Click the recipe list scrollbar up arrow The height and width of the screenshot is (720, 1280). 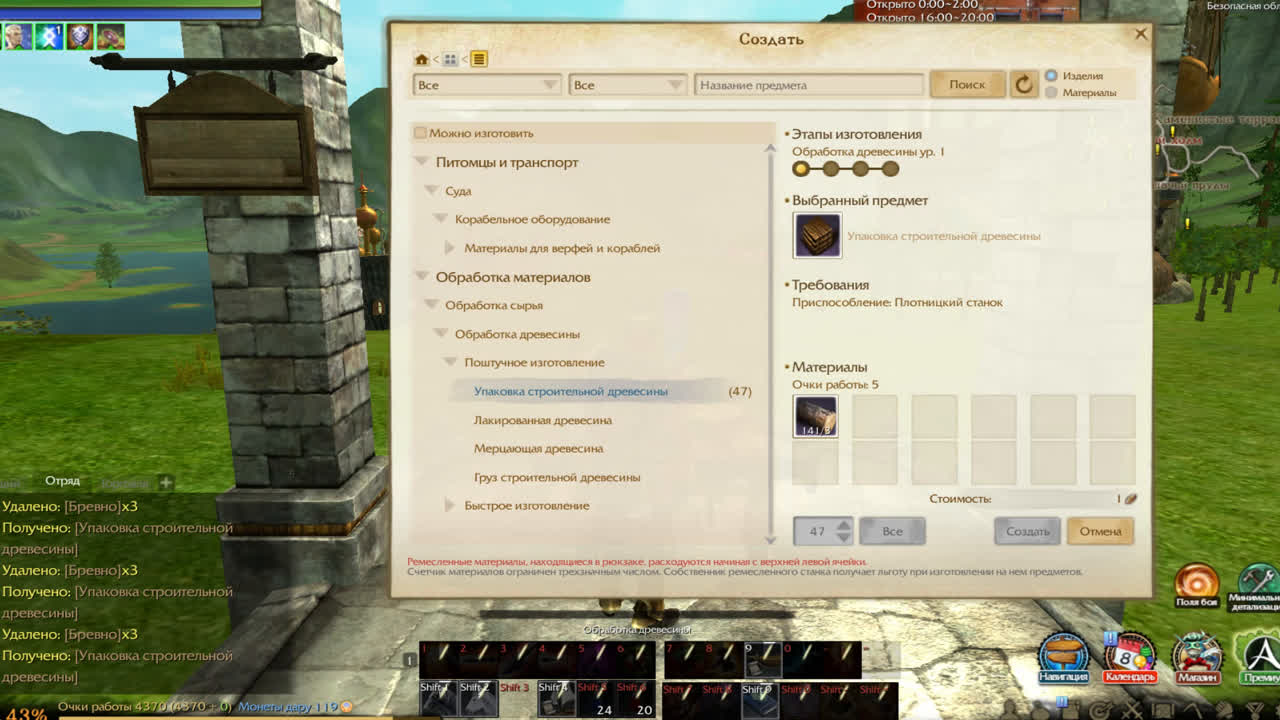pyautogui.click(x=770, y=148)
